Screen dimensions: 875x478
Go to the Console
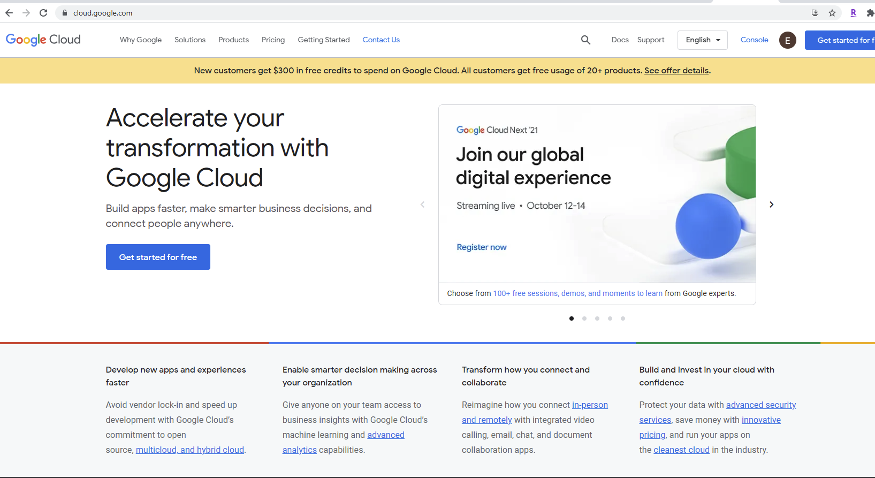pyautogui.click(x=754, y=40)
